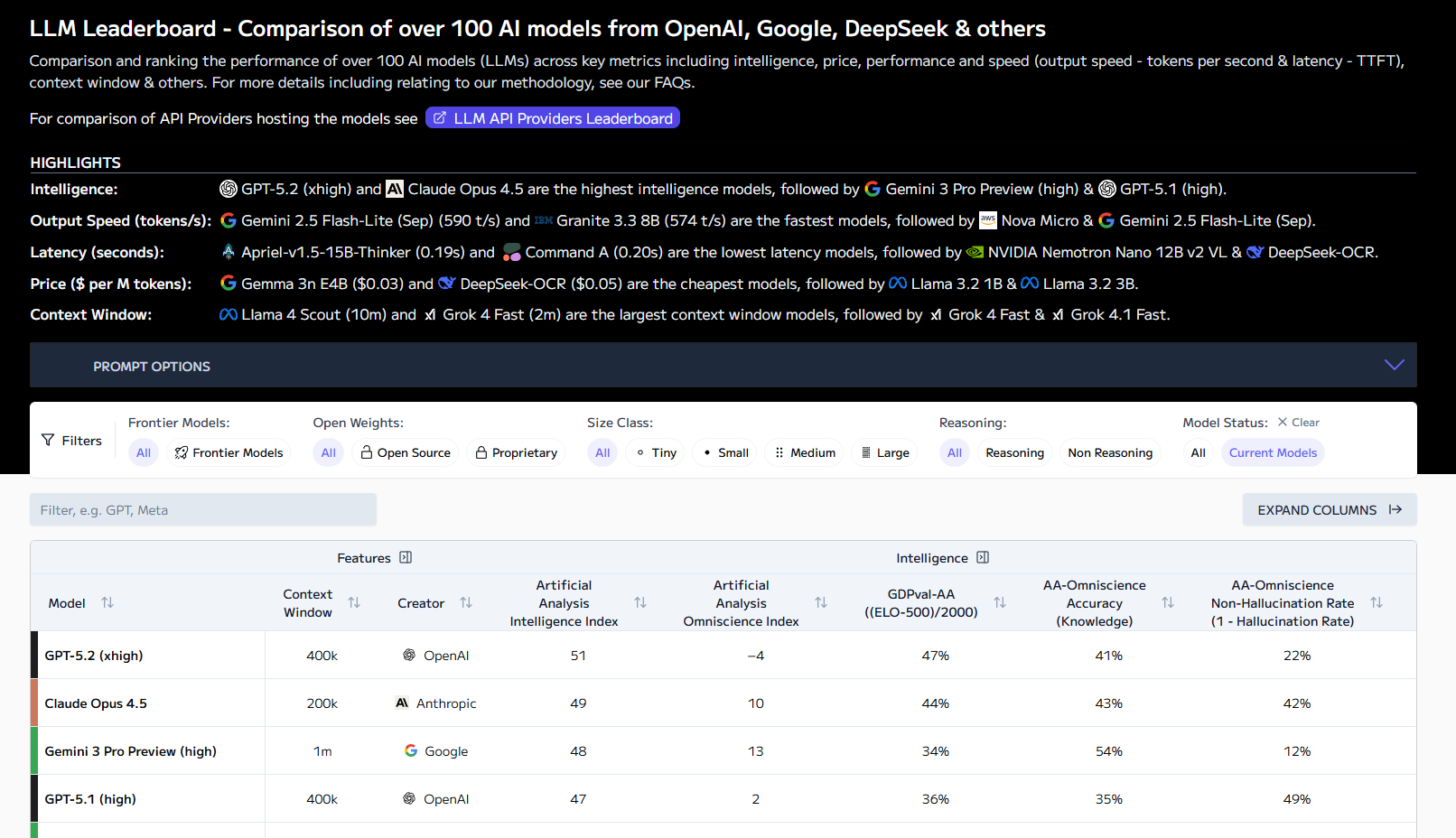Select the Non Reasoning filter
Viewport: 1456px width, 838px height.
(1110, 452)
